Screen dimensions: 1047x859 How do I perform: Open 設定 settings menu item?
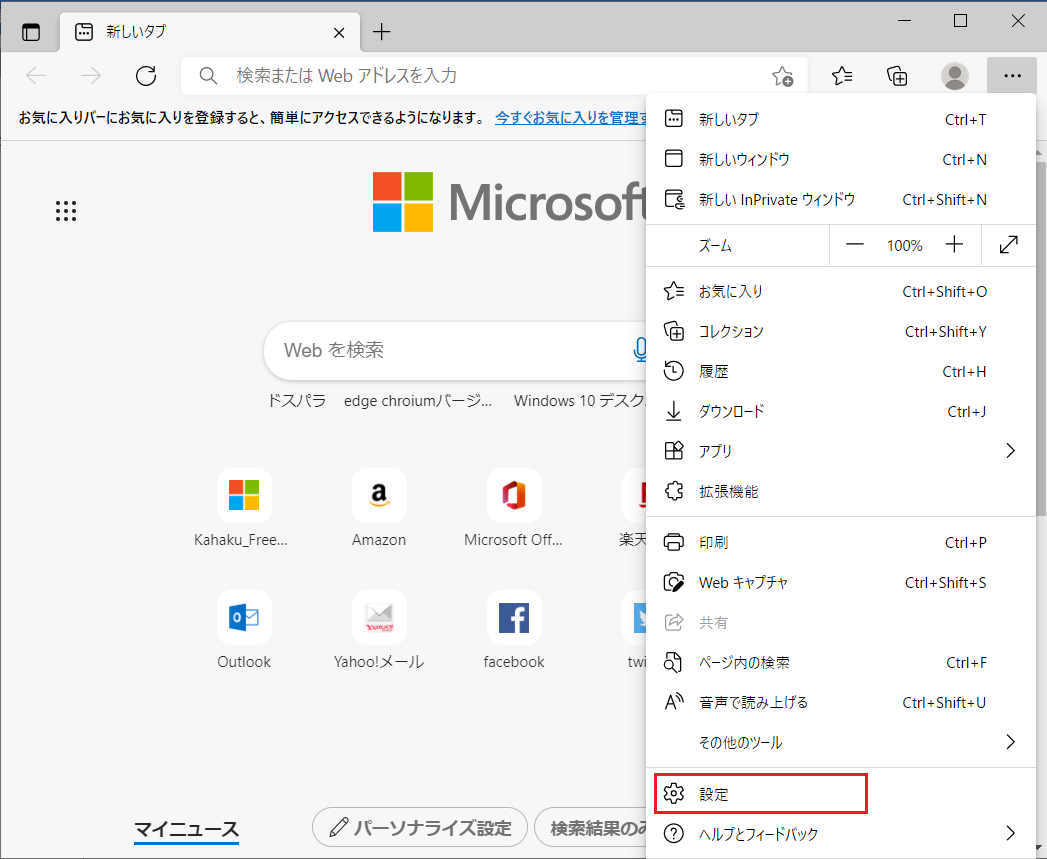841,794
